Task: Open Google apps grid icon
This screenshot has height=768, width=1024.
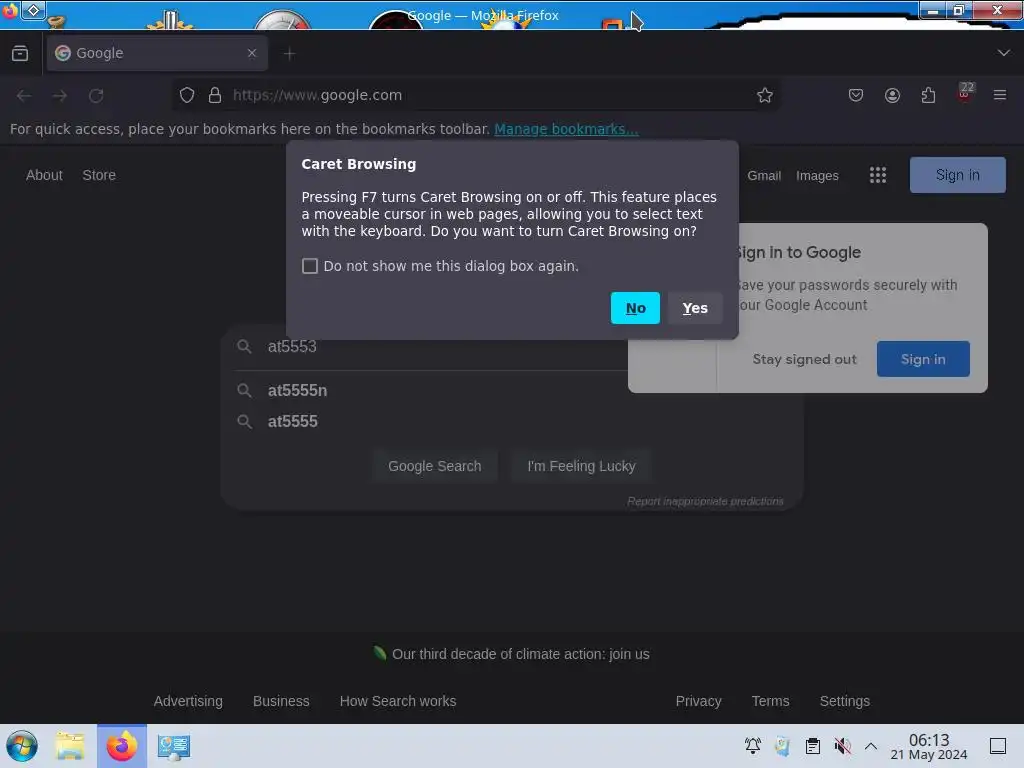Action: pyautogui.click(x=878, y=175)
